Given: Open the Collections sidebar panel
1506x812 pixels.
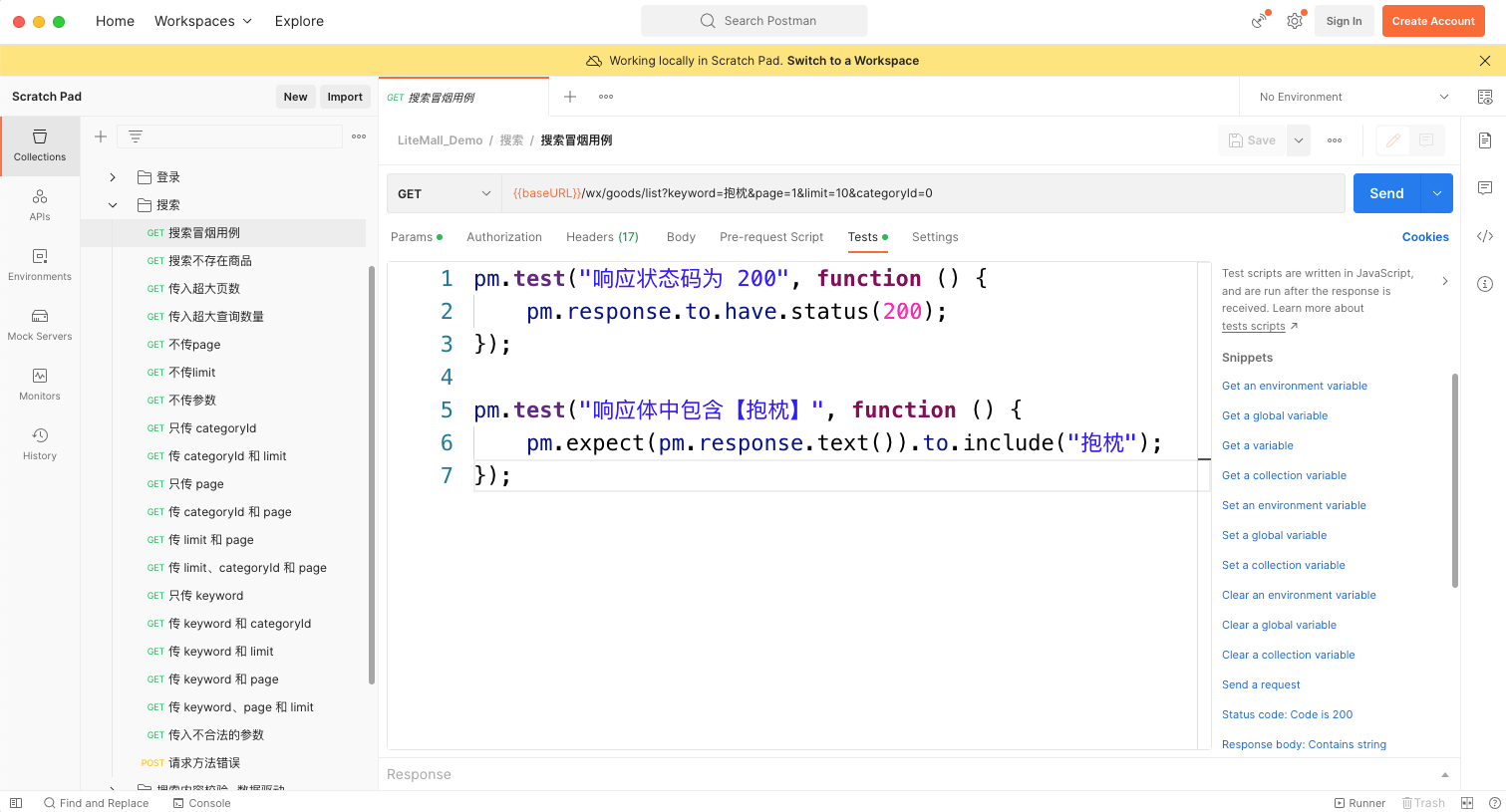Looking at the screenshot, I should [40, 145].
